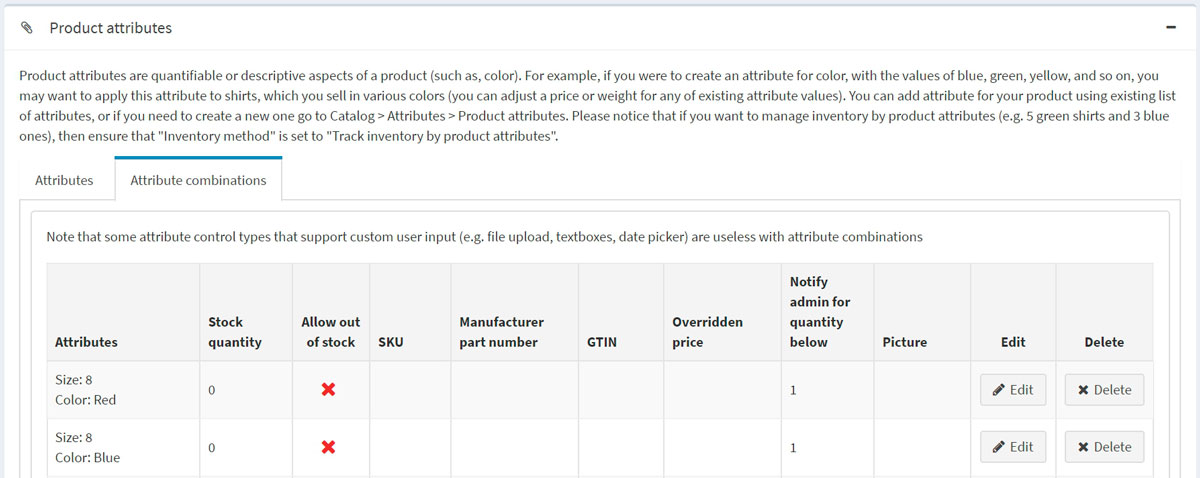Click the Stock quantity column header

tap(234, 332)
